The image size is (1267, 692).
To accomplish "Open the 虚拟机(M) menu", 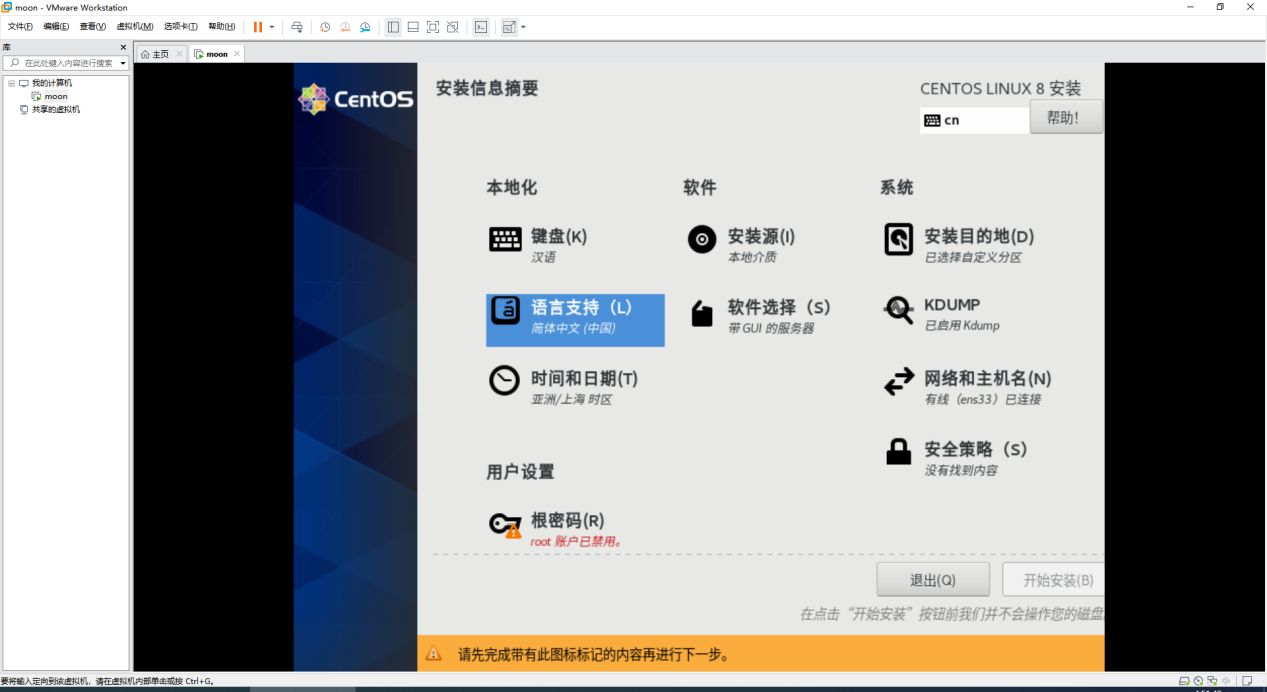I will 135,27.
